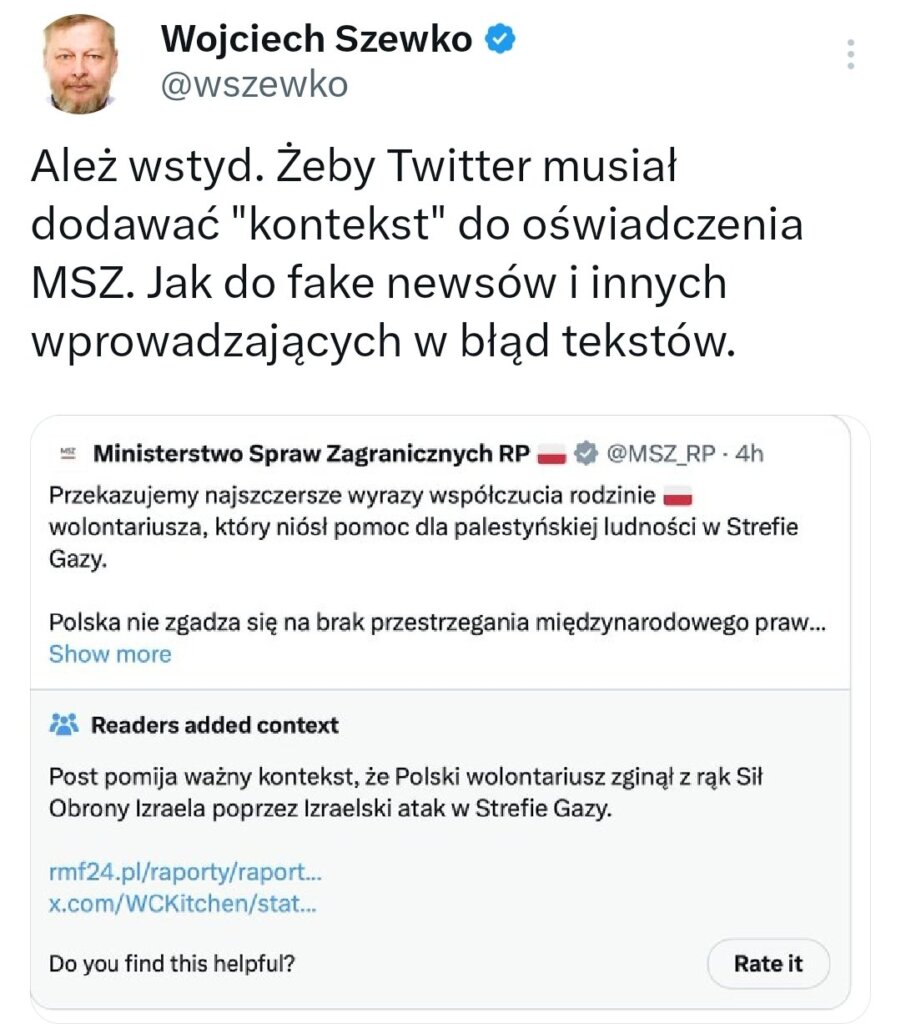Viewport: 901px width, 1024px height.
Task: Open the @wszewko handle
Action: 255,85
